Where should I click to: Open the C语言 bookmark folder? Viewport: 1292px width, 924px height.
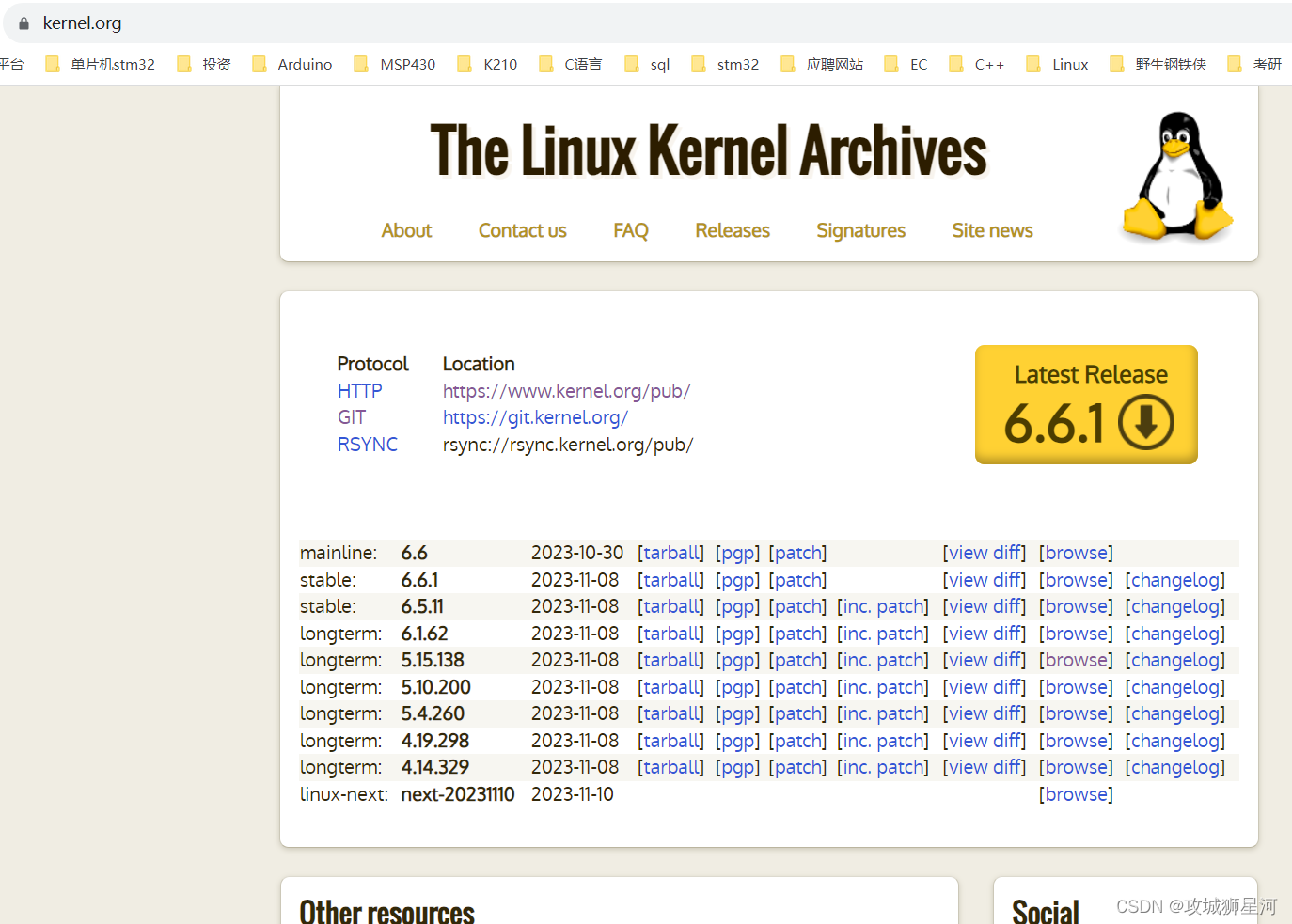pyautogui.click(x=570, y=64)
